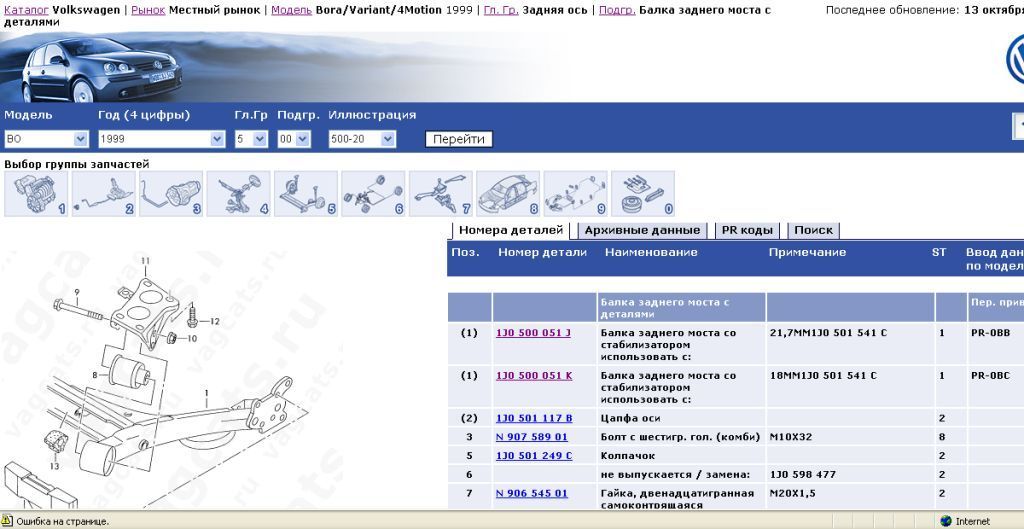
Task: Select car body parts group icon 8
Action: click(508, 194)
